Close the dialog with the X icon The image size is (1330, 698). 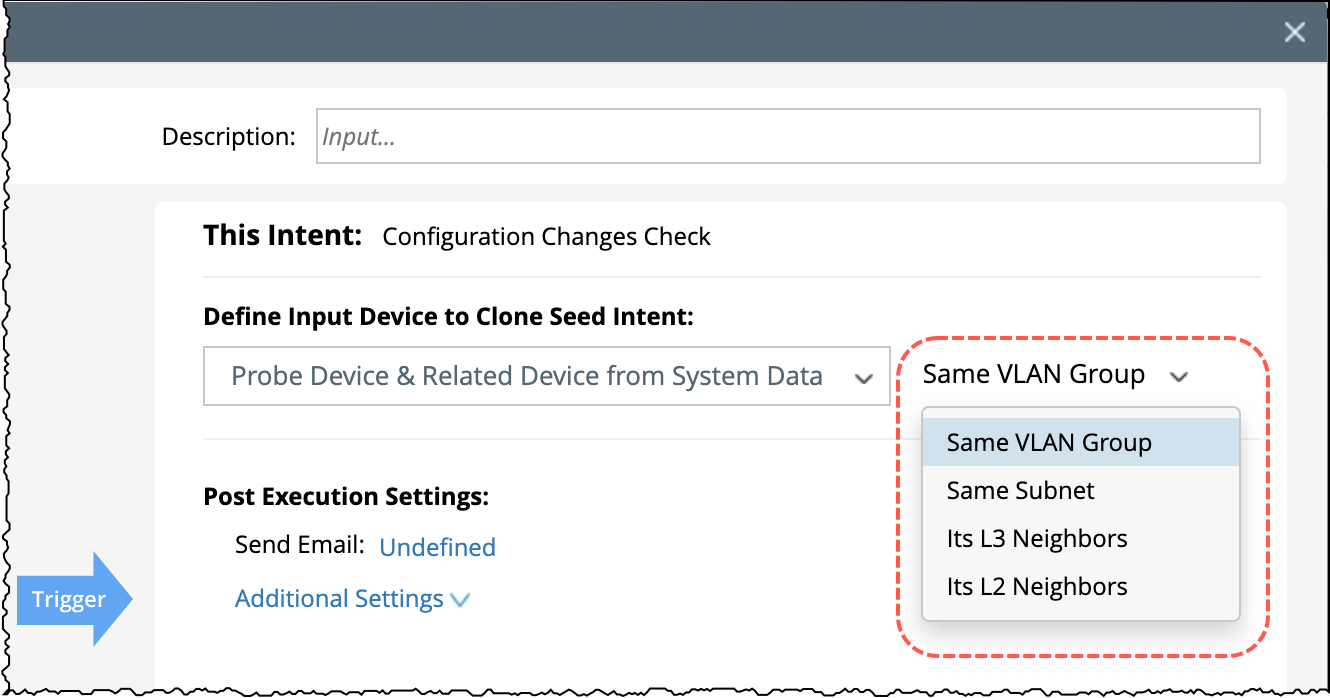1295,33
